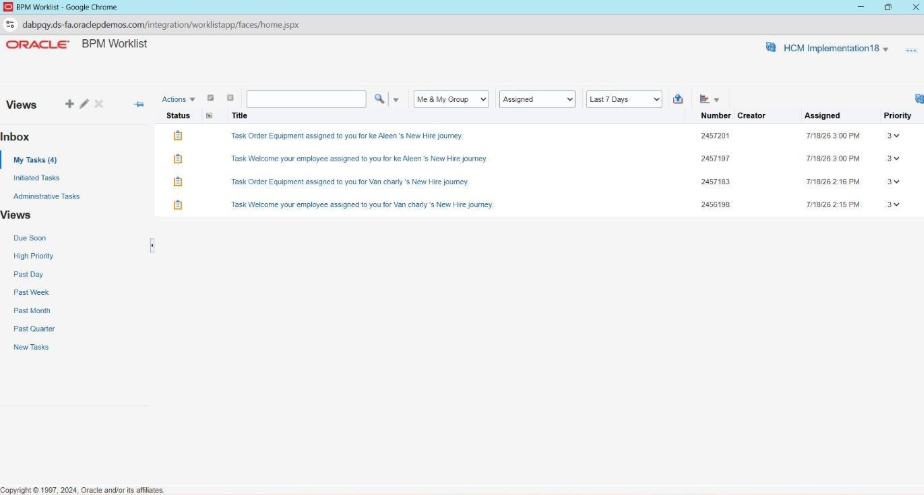
Task: Select Initiated Tasks in Inbox
Action: click(x=37, y=177)
